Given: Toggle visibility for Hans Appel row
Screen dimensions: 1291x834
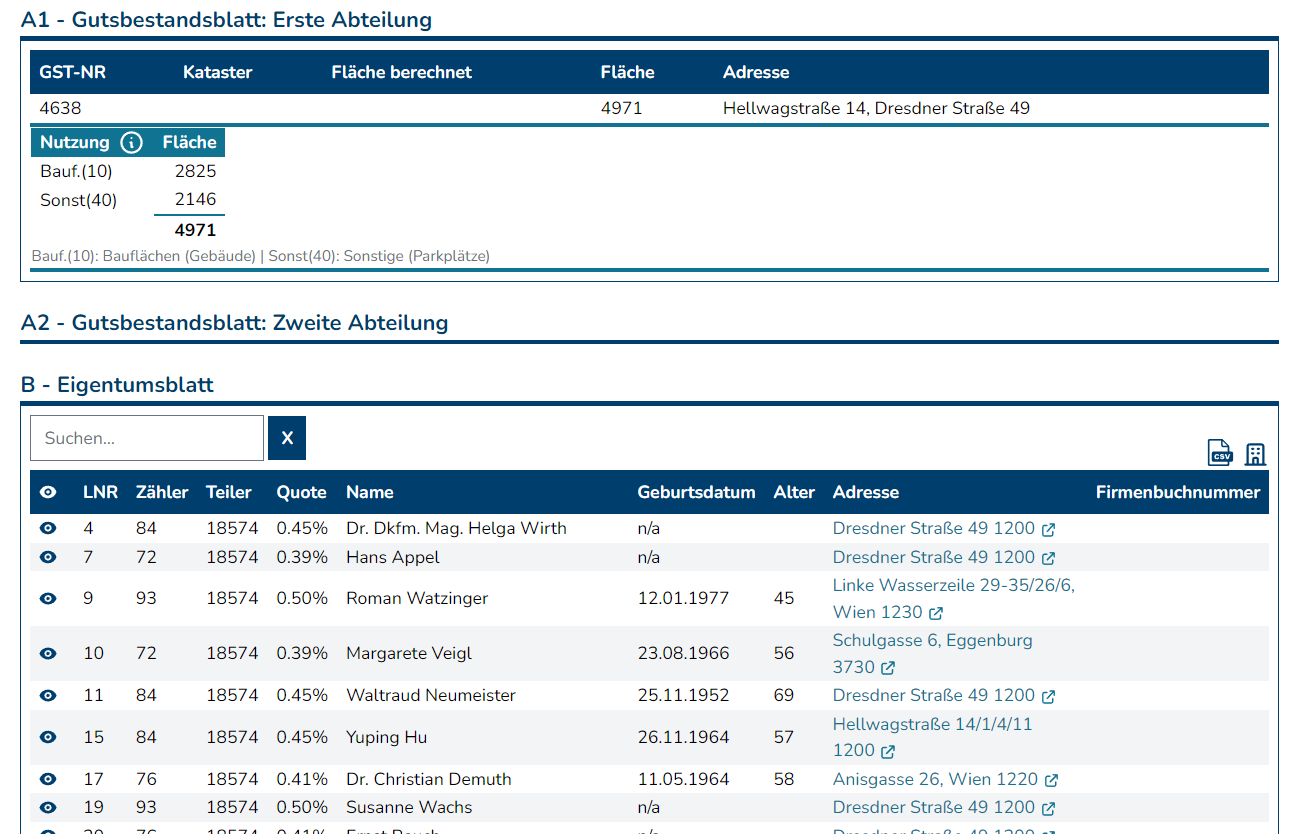Looking at the screenshot, I should tap(48, 557).
